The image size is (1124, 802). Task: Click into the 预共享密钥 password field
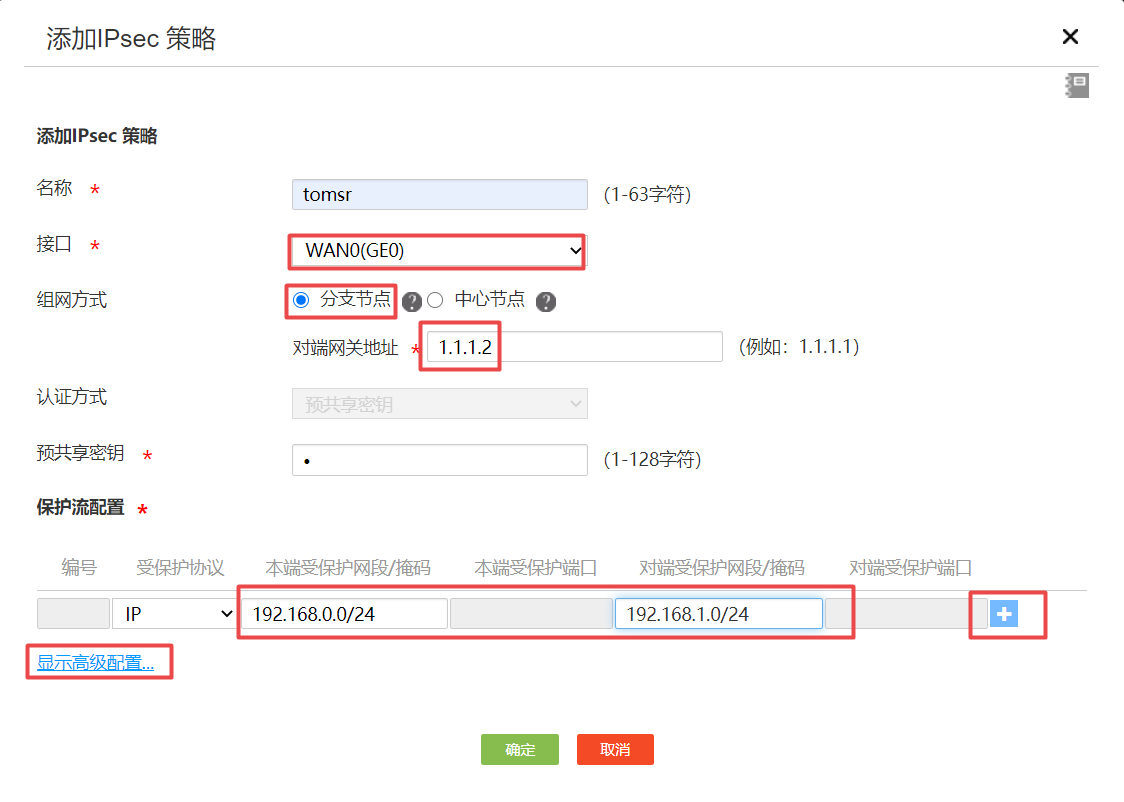tap(439, 460)
